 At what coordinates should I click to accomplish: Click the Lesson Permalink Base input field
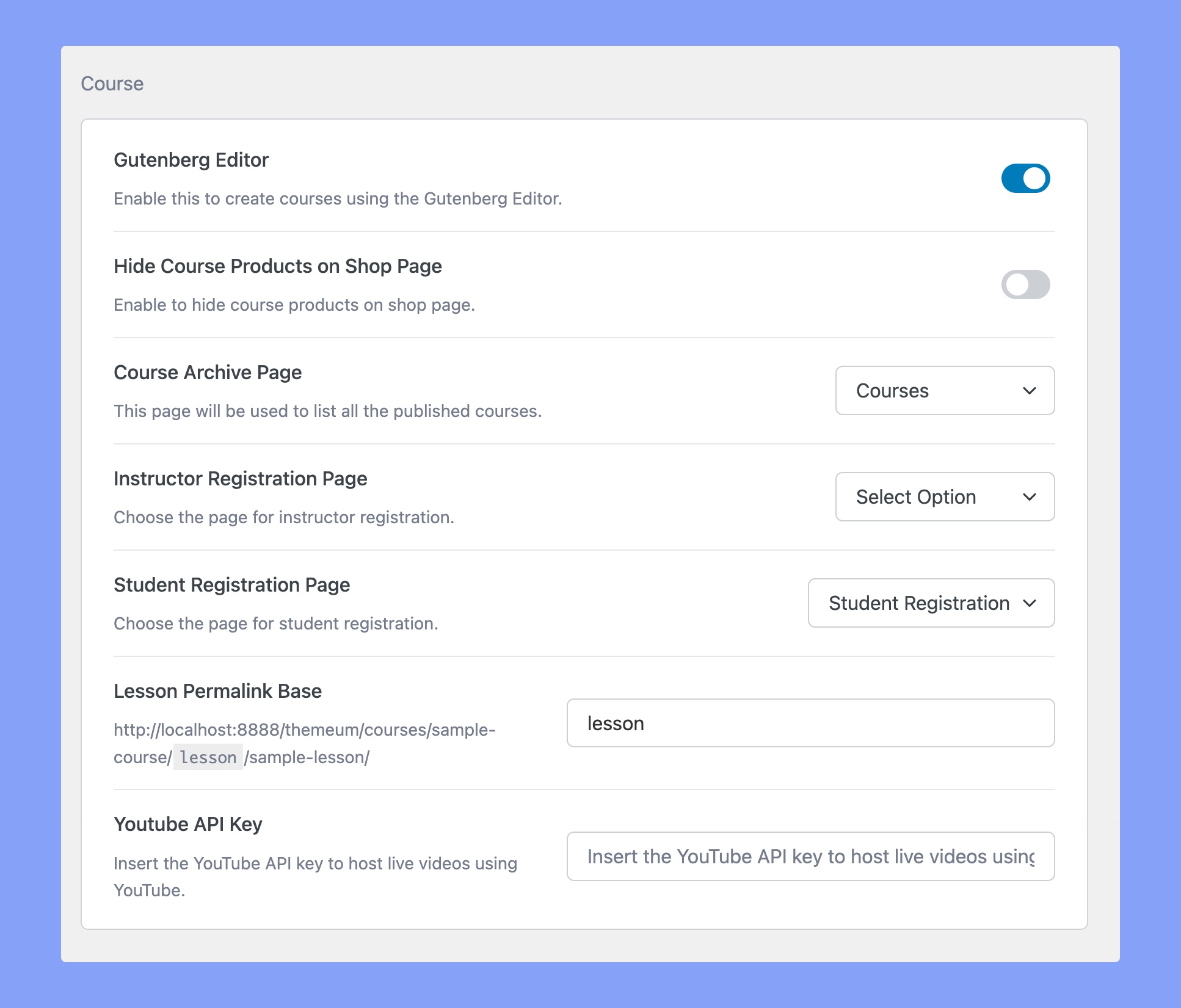click(810, 723)
